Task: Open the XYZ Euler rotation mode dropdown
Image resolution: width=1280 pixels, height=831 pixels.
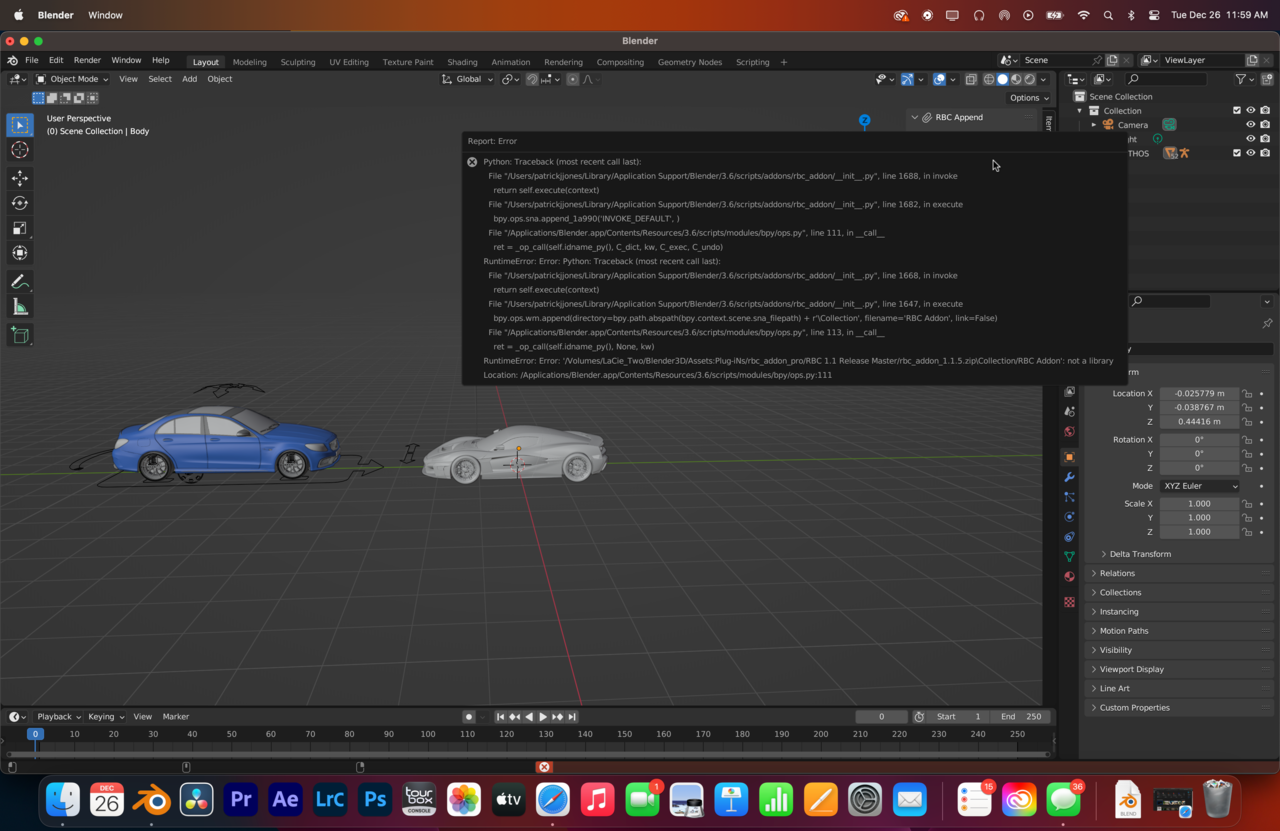Action: [x=1200, y=486]
